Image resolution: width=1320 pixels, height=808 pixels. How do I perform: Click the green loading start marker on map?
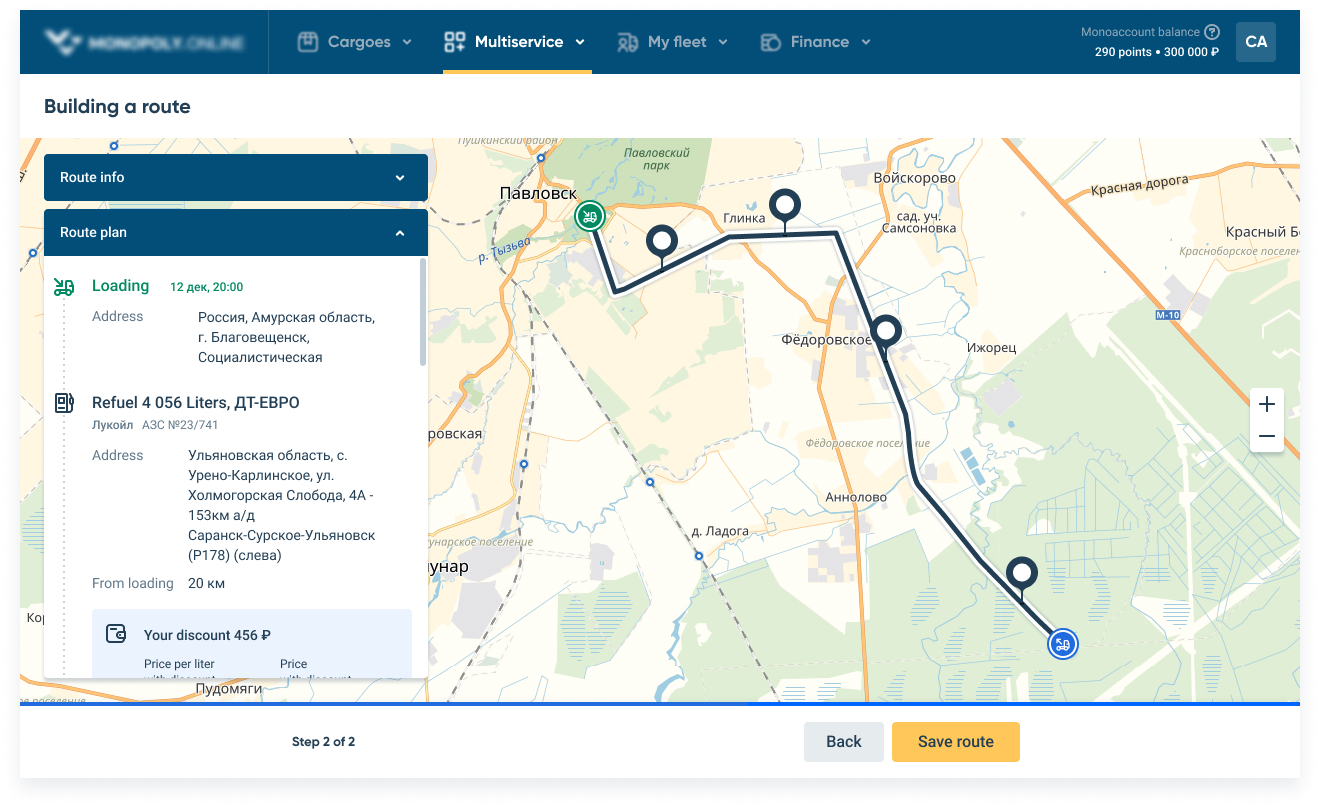[590, 216]
